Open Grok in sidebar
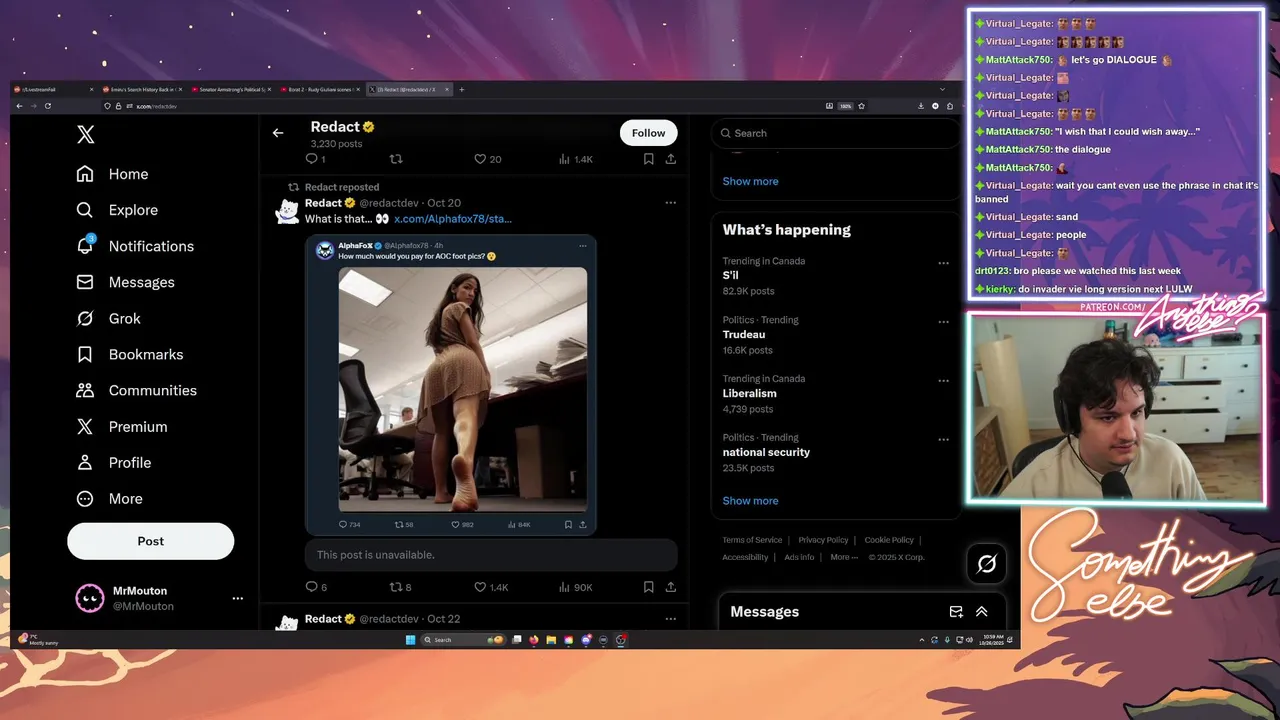 (109, 318)
